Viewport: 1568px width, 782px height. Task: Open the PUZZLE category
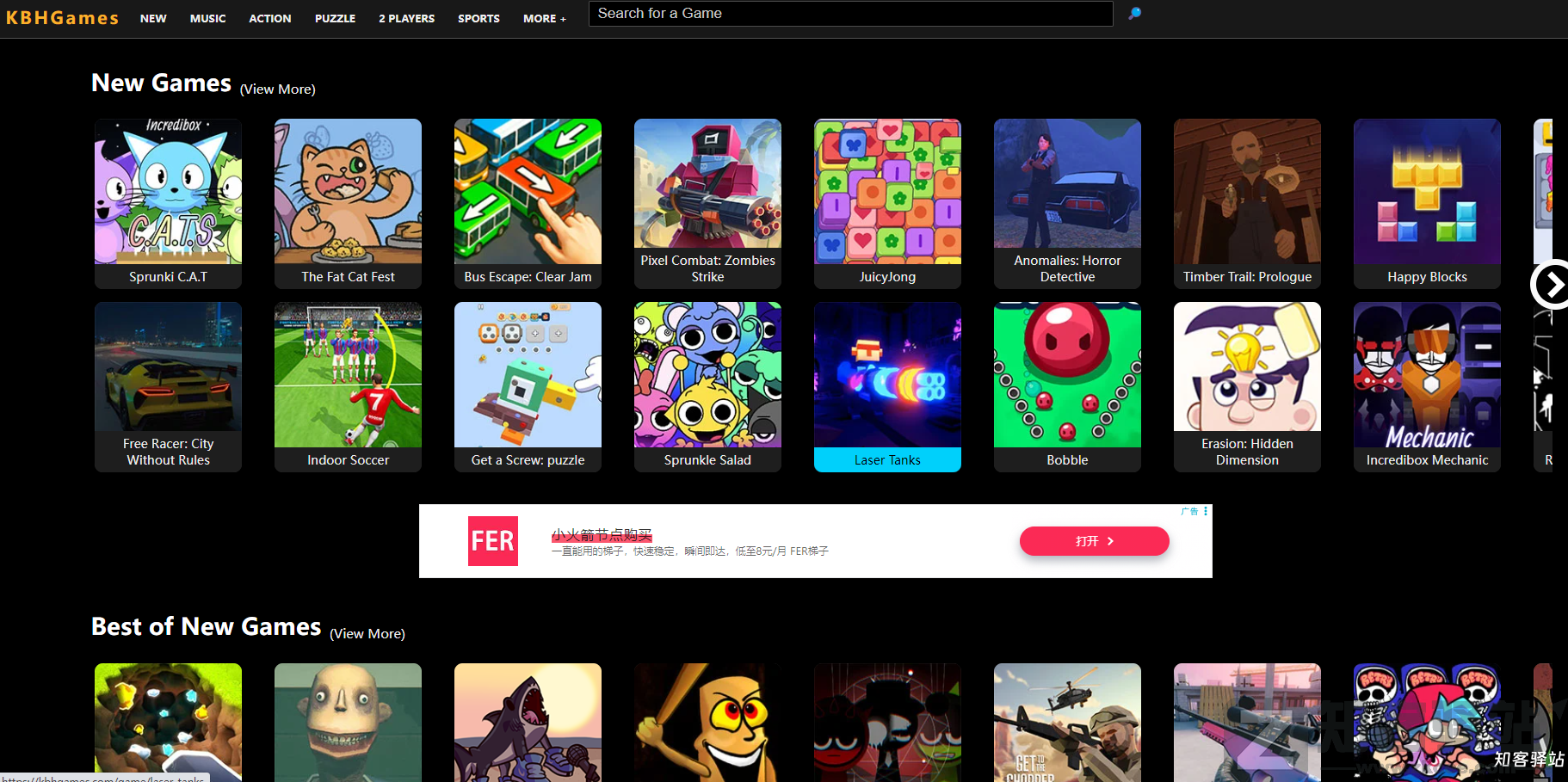pyautogui.click(x=335, y=18)
